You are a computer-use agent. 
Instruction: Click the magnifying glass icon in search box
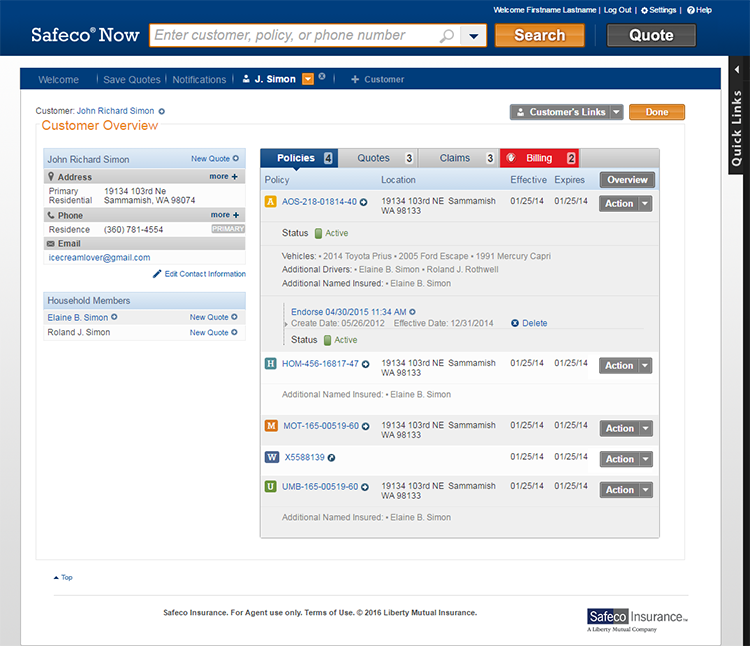(x=446, y=35)
